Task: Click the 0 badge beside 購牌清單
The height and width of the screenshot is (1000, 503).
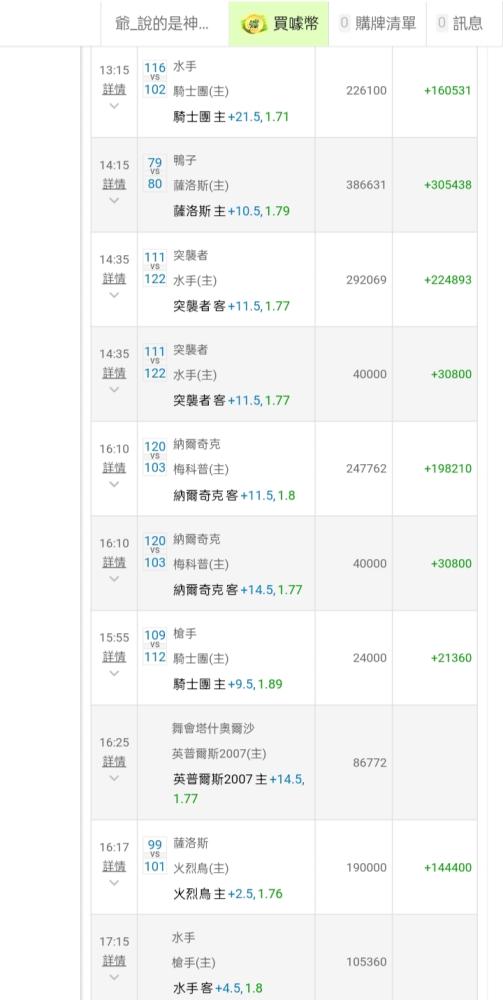Action: coord(344,24)
